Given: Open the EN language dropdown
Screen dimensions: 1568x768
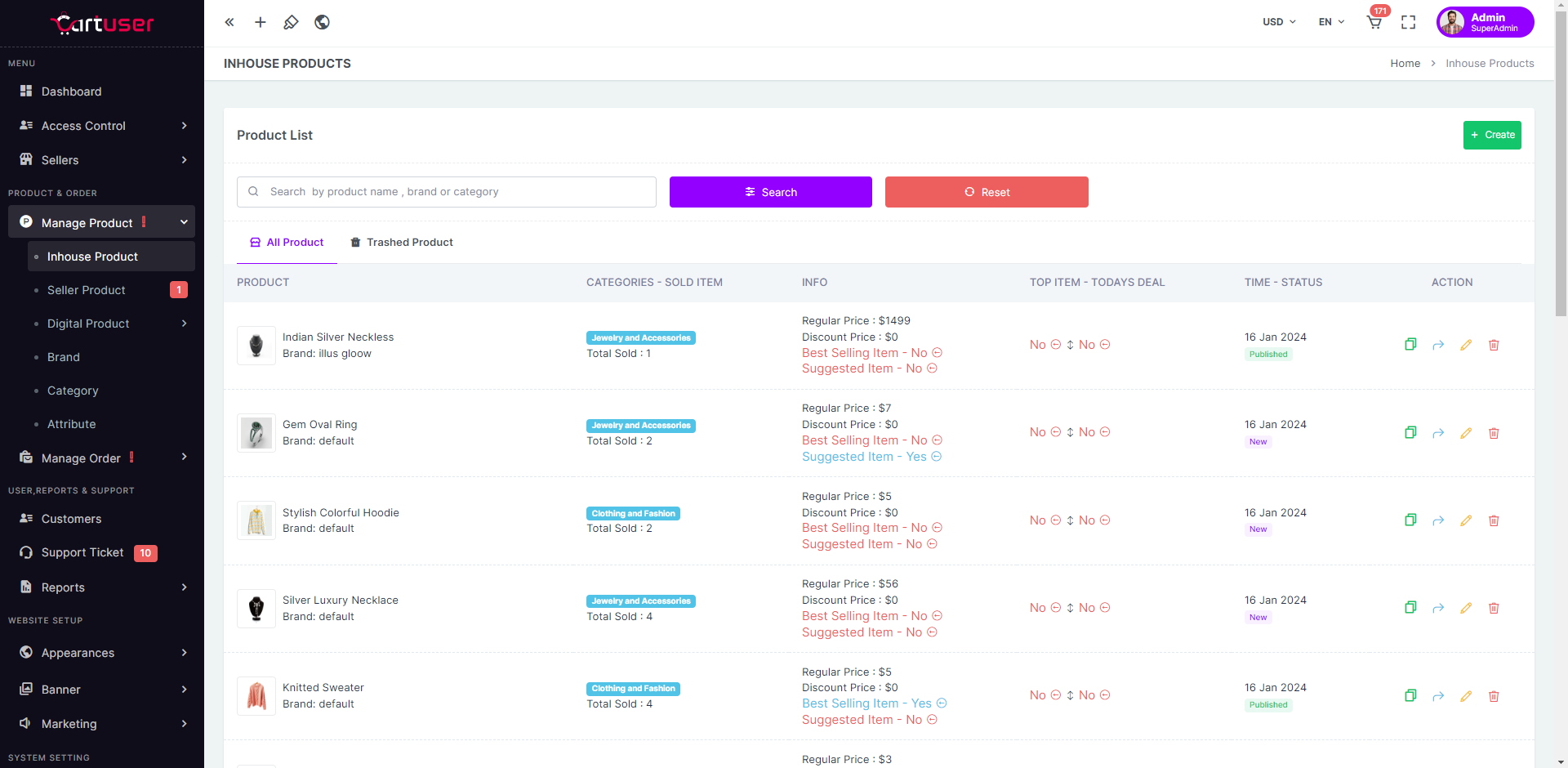Looking at the screenshot, I should [x=1331, y=22].
